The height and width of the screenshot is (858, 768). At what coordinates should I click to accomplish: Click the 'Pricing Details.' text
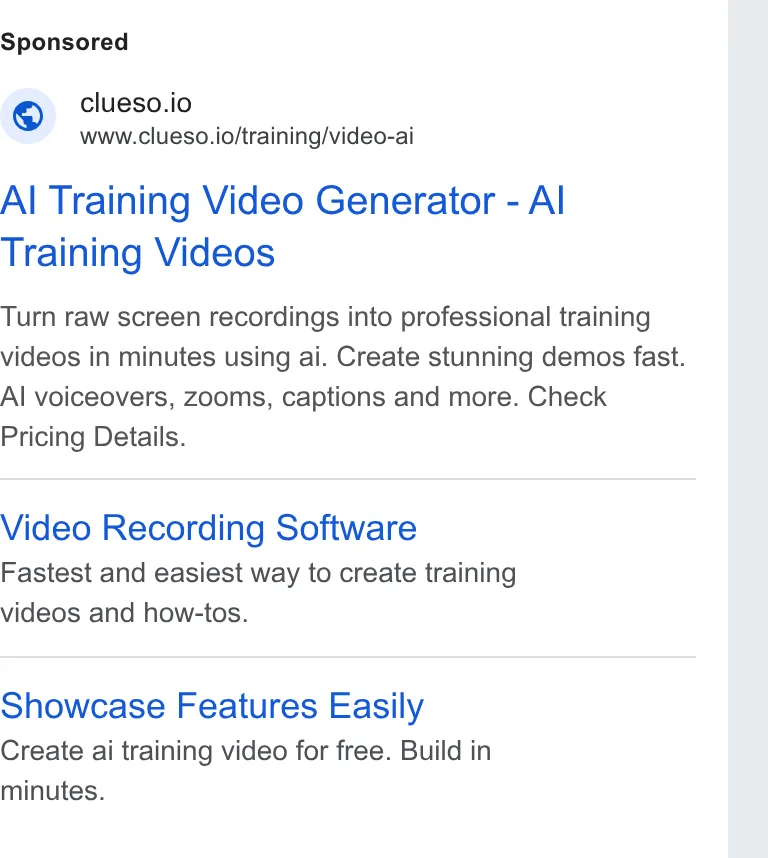(93, 437)
